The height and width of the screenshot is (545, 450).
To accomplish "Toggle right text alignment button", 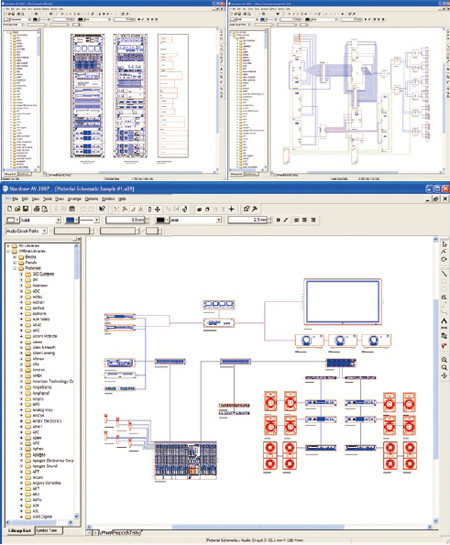I will (313, 220).
